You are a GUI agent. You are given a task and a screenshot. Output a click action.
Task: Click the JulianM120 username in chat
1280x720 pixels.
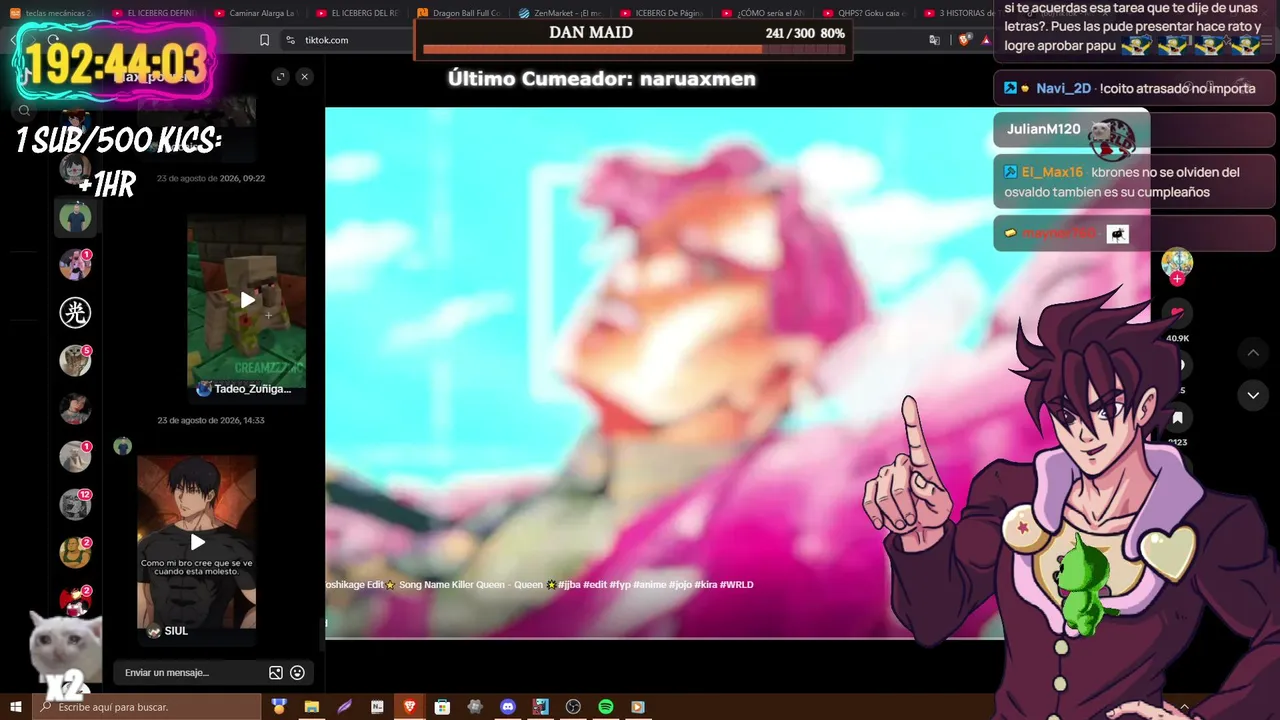click(1044, 129)
